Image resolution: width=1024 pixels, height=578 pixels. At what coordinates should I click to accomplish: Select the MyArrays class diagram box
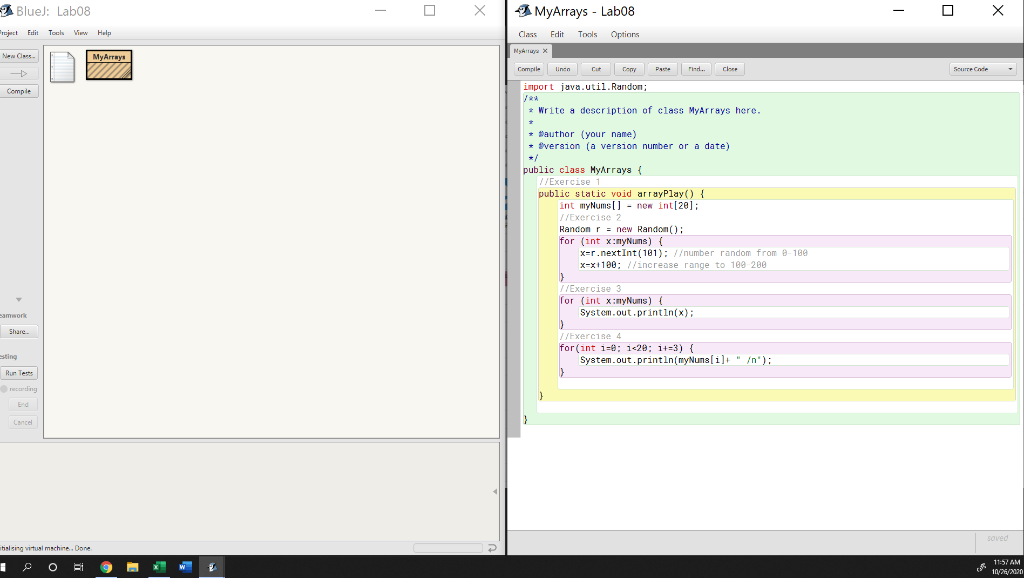tap(108, 65)
